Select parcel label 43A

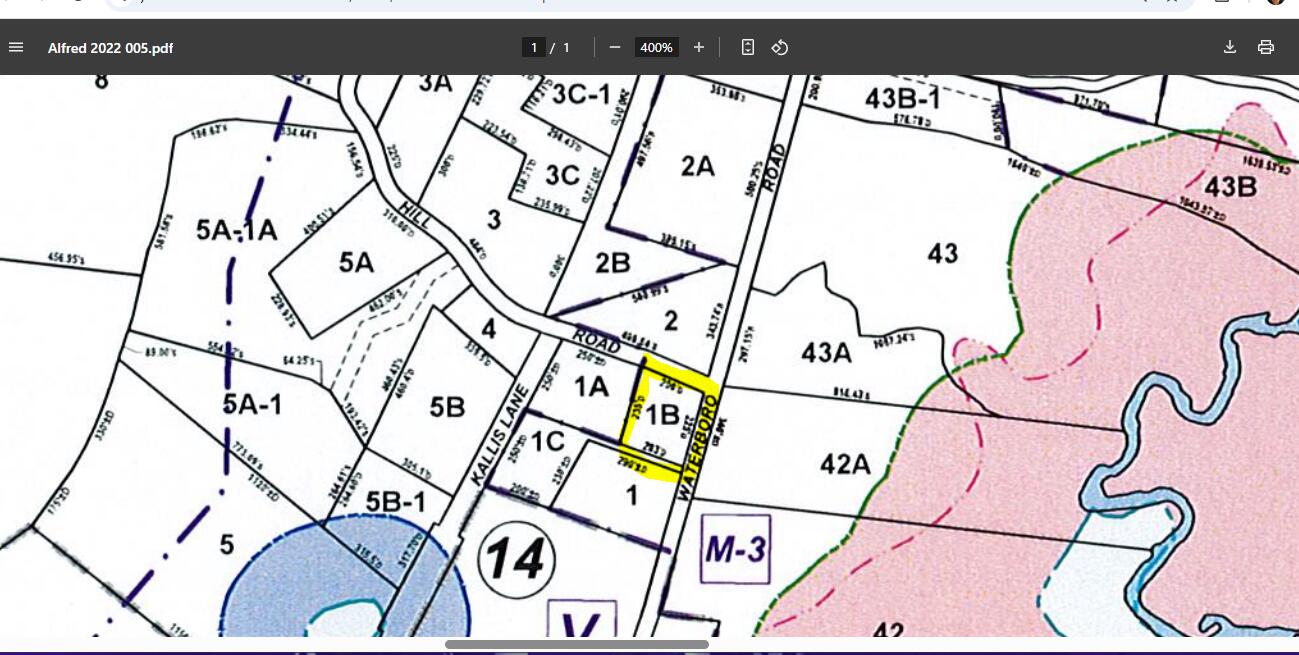[x=826, y=352]
